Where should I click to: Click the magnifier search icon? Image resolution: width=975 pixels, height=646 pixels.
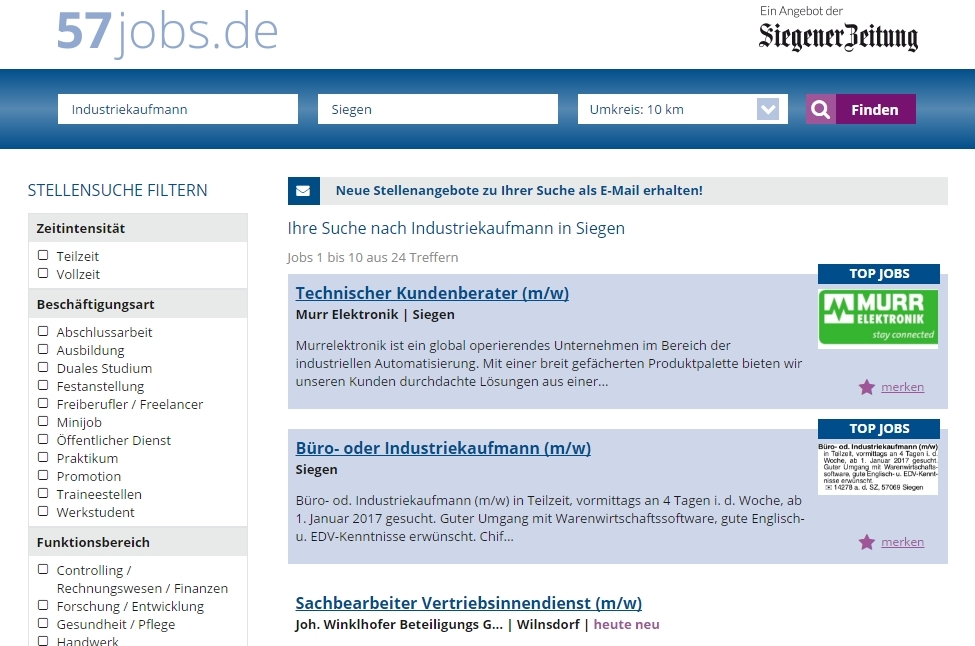[x=821, y=109]
